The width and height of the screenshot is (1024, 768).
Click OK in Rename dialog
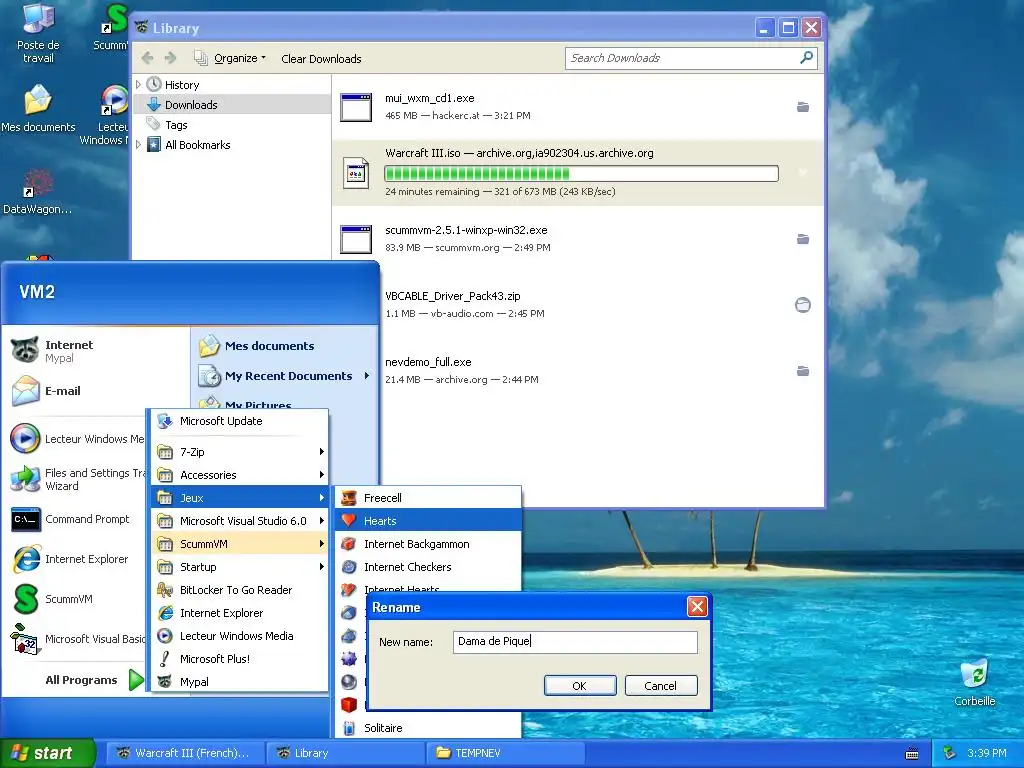(x=580, y=686)
